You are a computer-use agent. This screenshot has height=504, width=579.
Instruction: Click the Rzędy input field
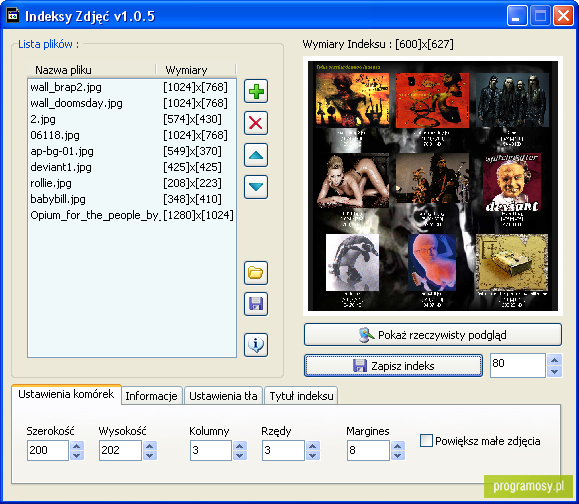pyautogui.click(x=283, y=450)
